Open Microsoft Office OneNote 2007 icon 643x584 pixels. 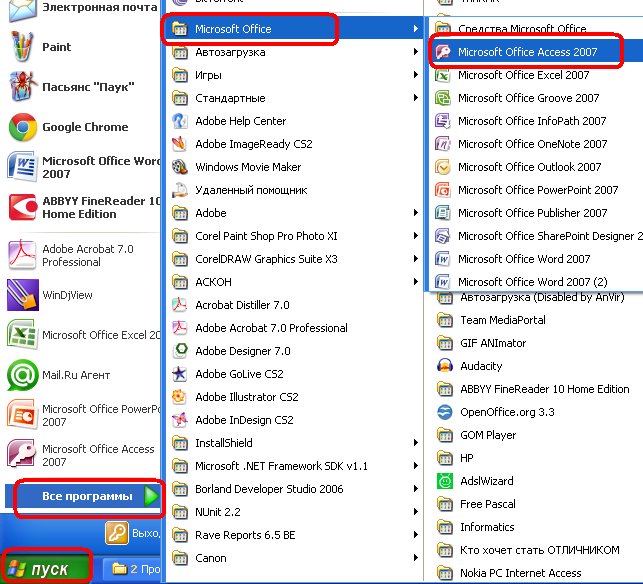coord(443,144)
